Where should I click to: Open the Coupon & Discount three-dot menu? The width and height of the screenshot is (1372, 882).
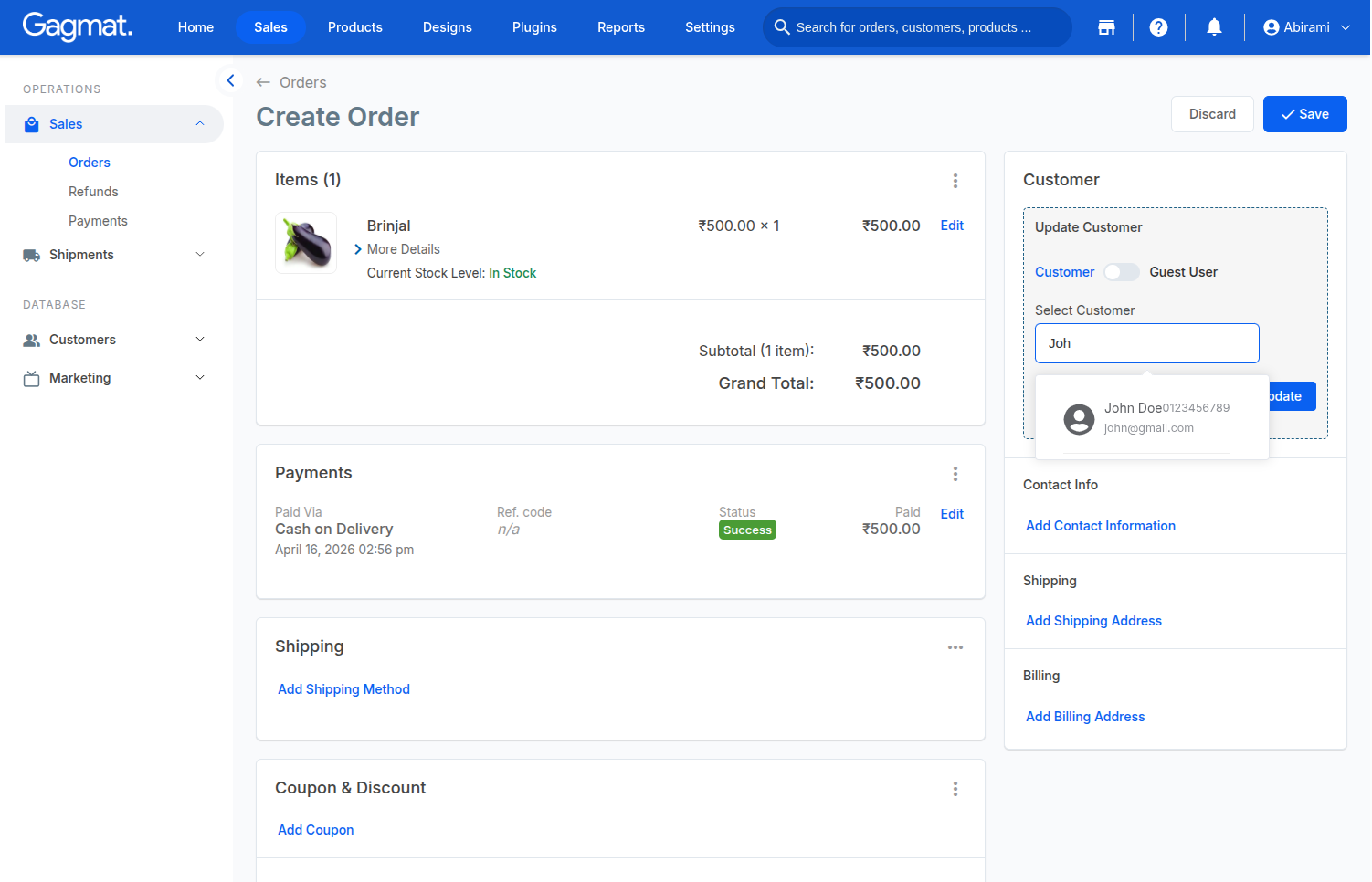pos(955,789)
